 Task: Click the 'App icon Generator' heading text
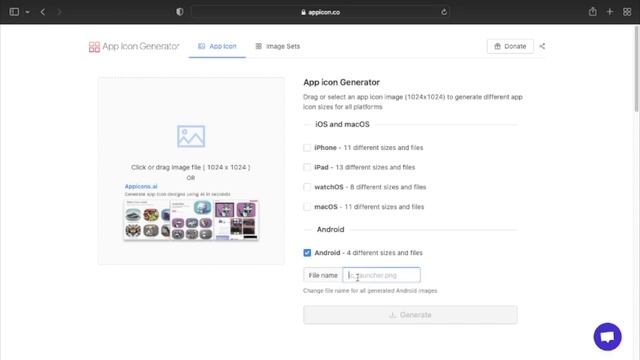coord(341,82)
